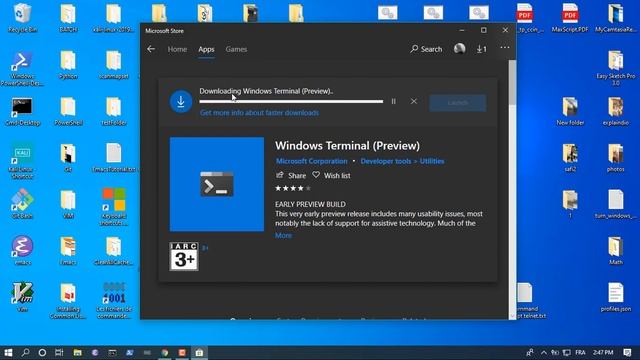The height and width of the screenshot is (360, 640).
Task: Go back with the Store back arrow
Action: (151, 49)
